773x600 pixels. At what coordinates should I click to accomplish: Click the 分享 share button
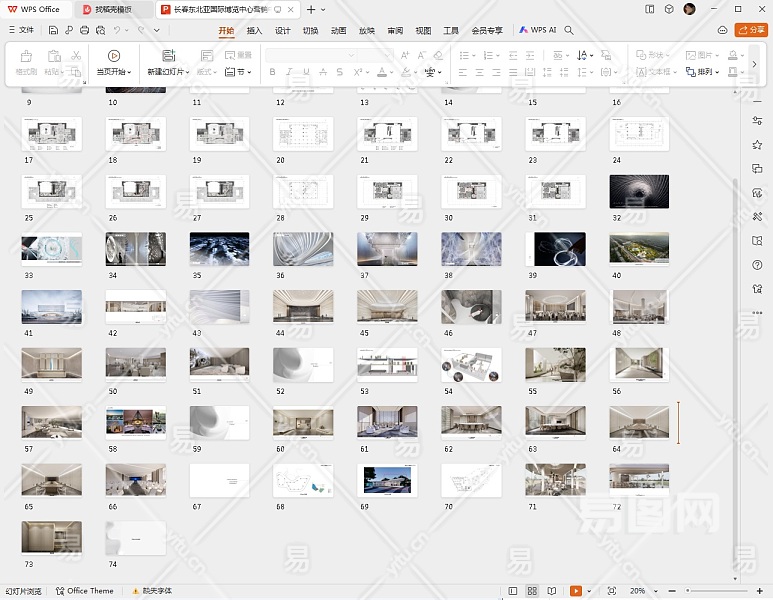[x=751, y=31]
